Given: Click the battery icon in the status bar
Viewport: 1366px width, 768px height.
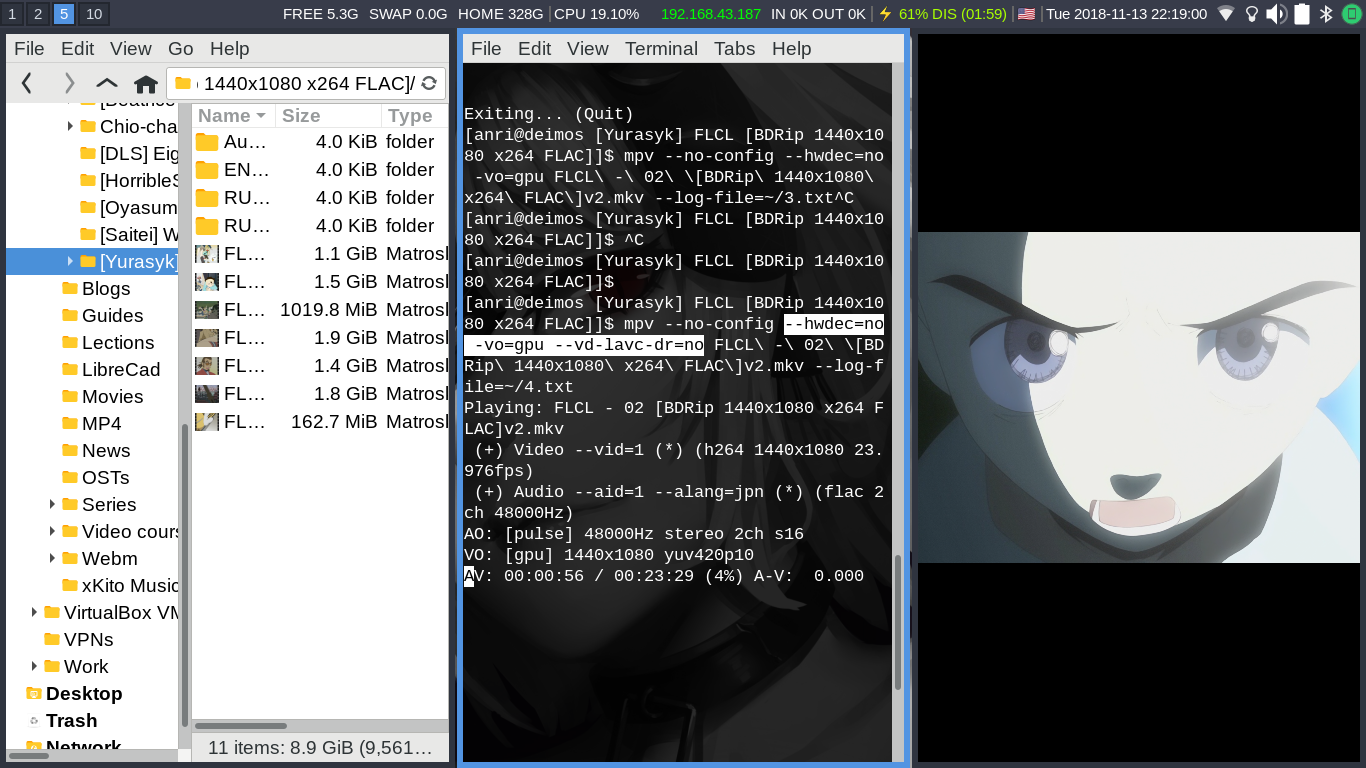Looking at the screenshot, I should click(1302, 14).
